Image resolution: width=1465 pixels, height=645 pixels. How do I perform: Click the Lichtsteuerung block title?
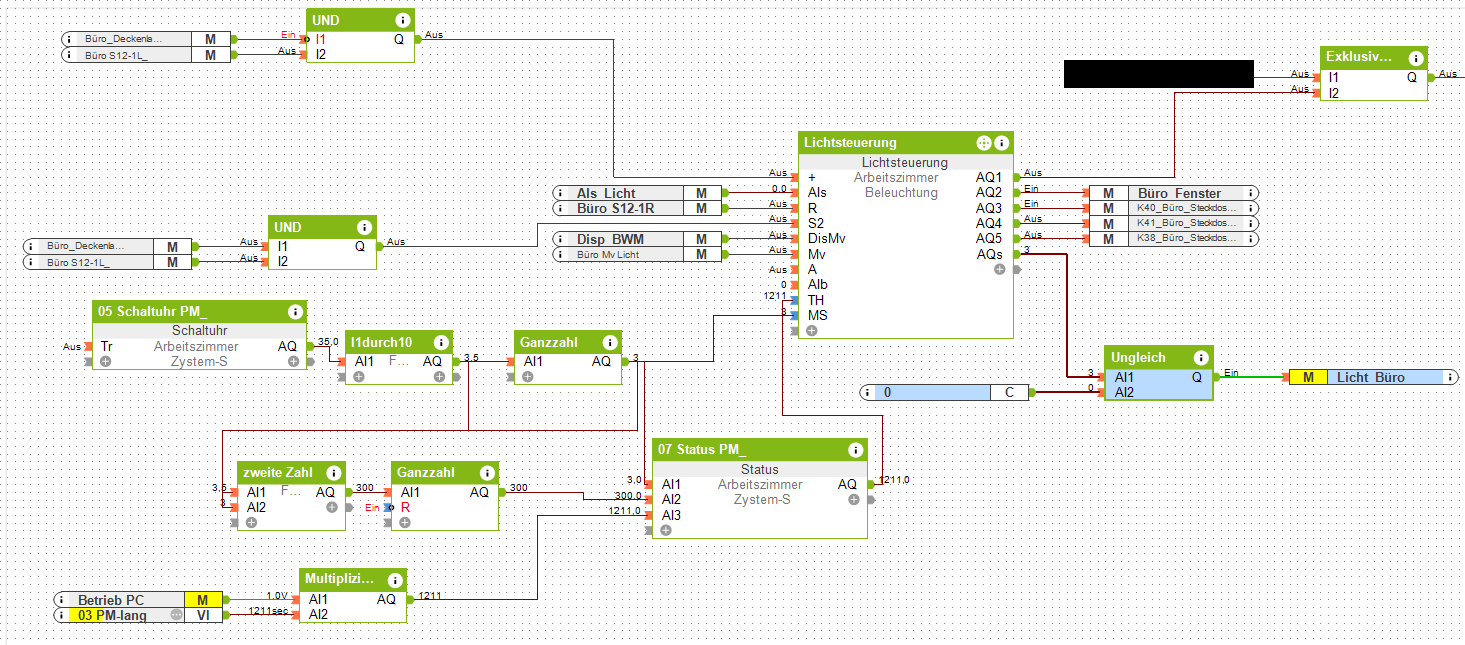850,143
